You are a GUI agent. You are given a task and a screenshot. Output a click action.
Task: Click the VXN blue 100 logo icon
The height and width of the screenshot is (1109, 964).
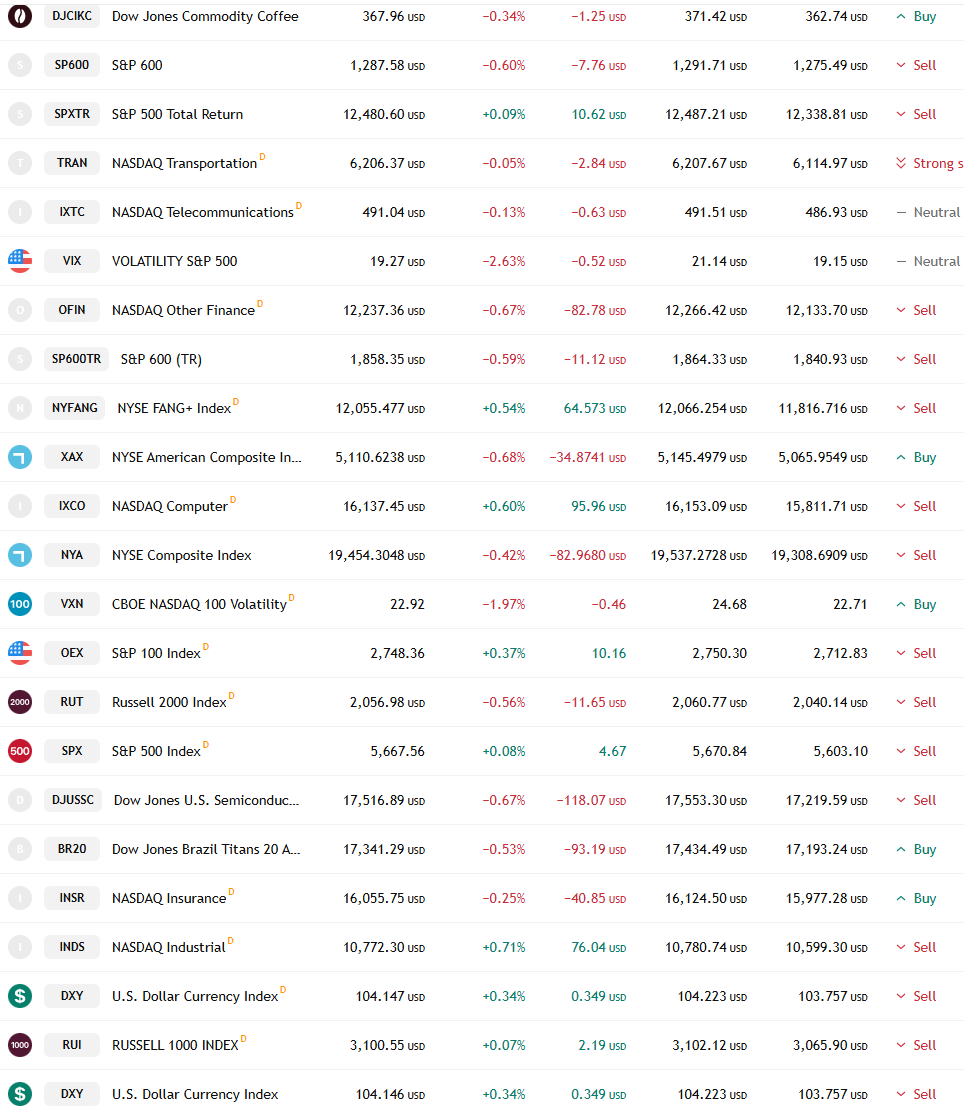point(20,604)
